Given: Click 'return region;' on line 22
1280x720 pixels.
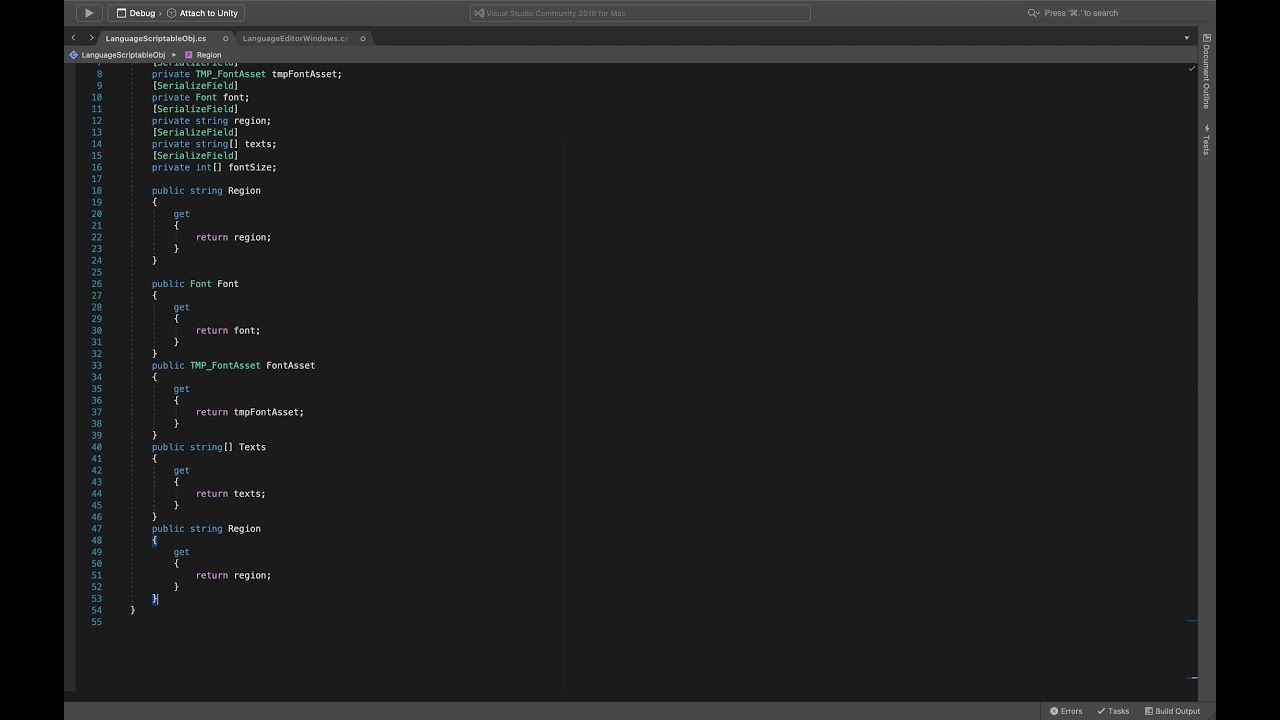Looking at the screenshot, I should pos(233,237).
